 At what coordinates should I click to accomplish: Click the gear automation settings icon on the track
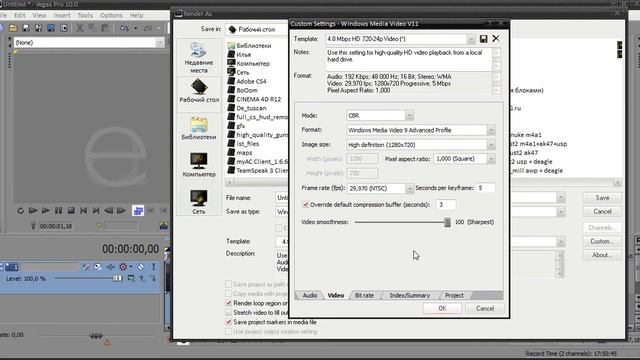pos(123,267)
